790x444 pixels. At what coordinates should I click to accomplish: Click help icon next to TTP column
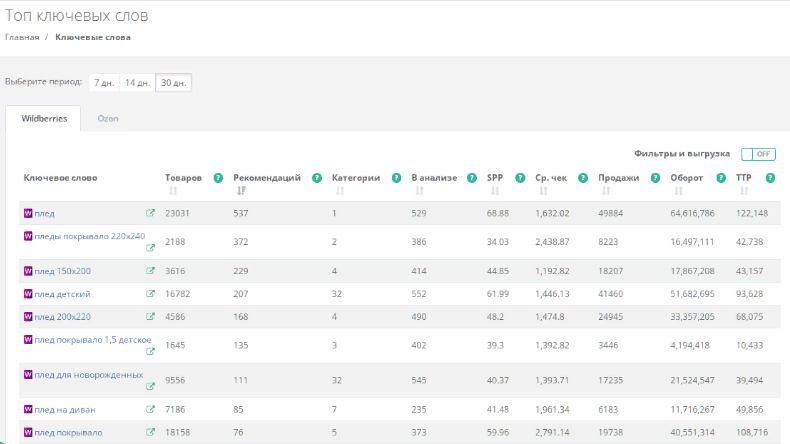[770, 178]
